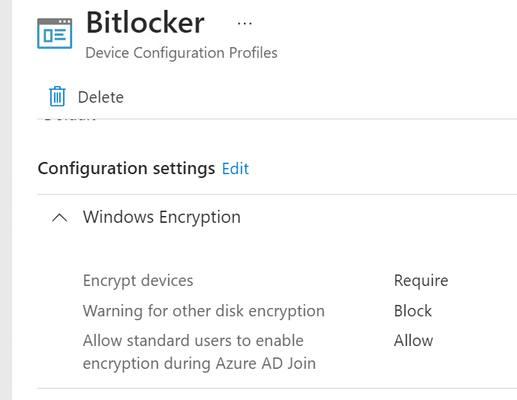Click the trash can Delete icon
The image size is (517, 400).
pos(57,96)
